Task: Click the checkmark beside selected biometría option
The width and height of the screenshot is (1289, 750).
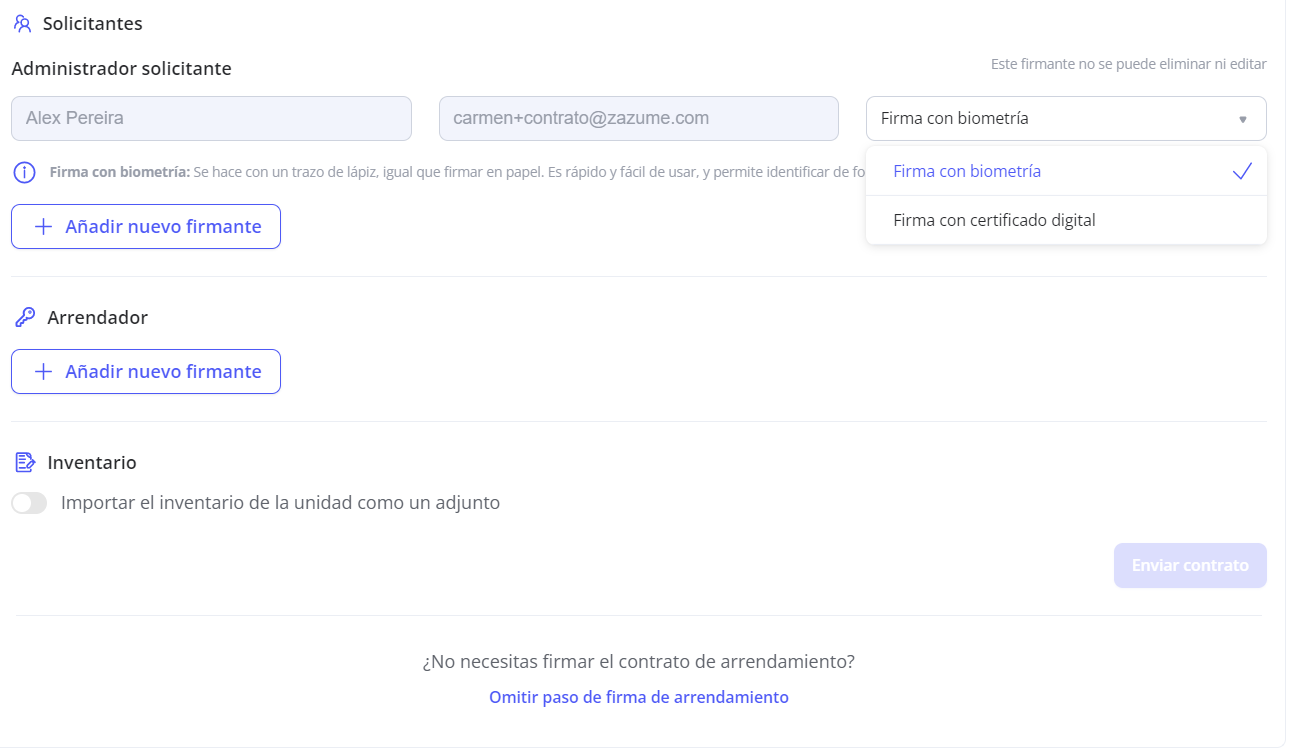Action: click(1242, 172)
